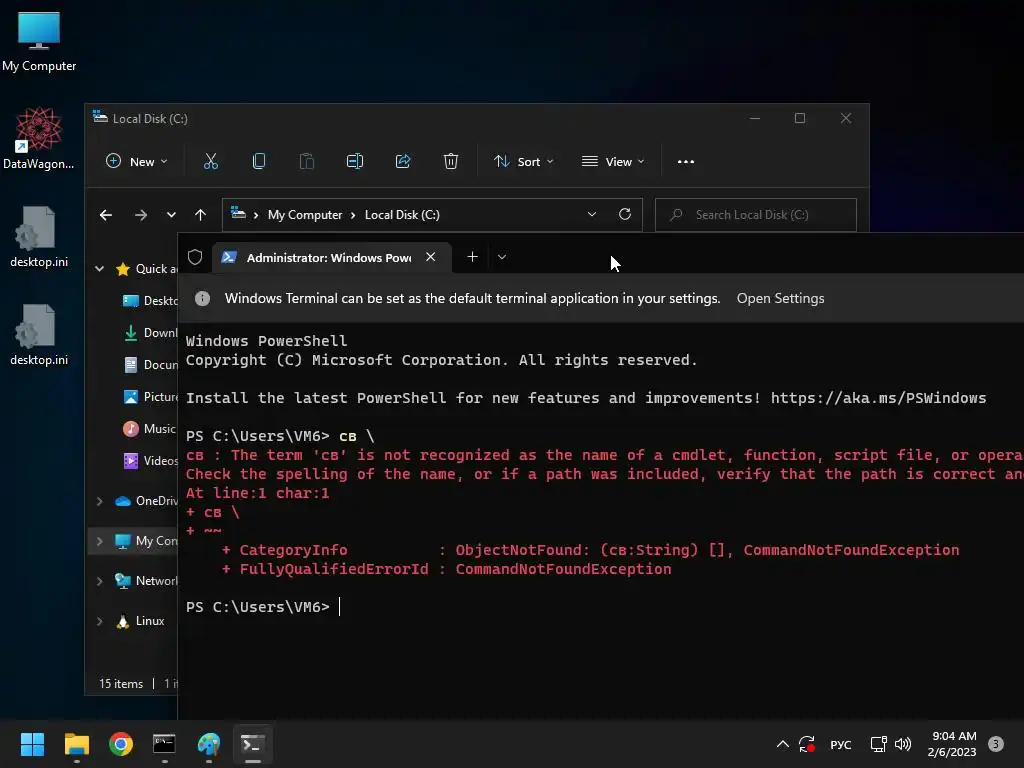Open the Terminal profiles dropdown arrow
The image size is (1024, 768).
502,257
